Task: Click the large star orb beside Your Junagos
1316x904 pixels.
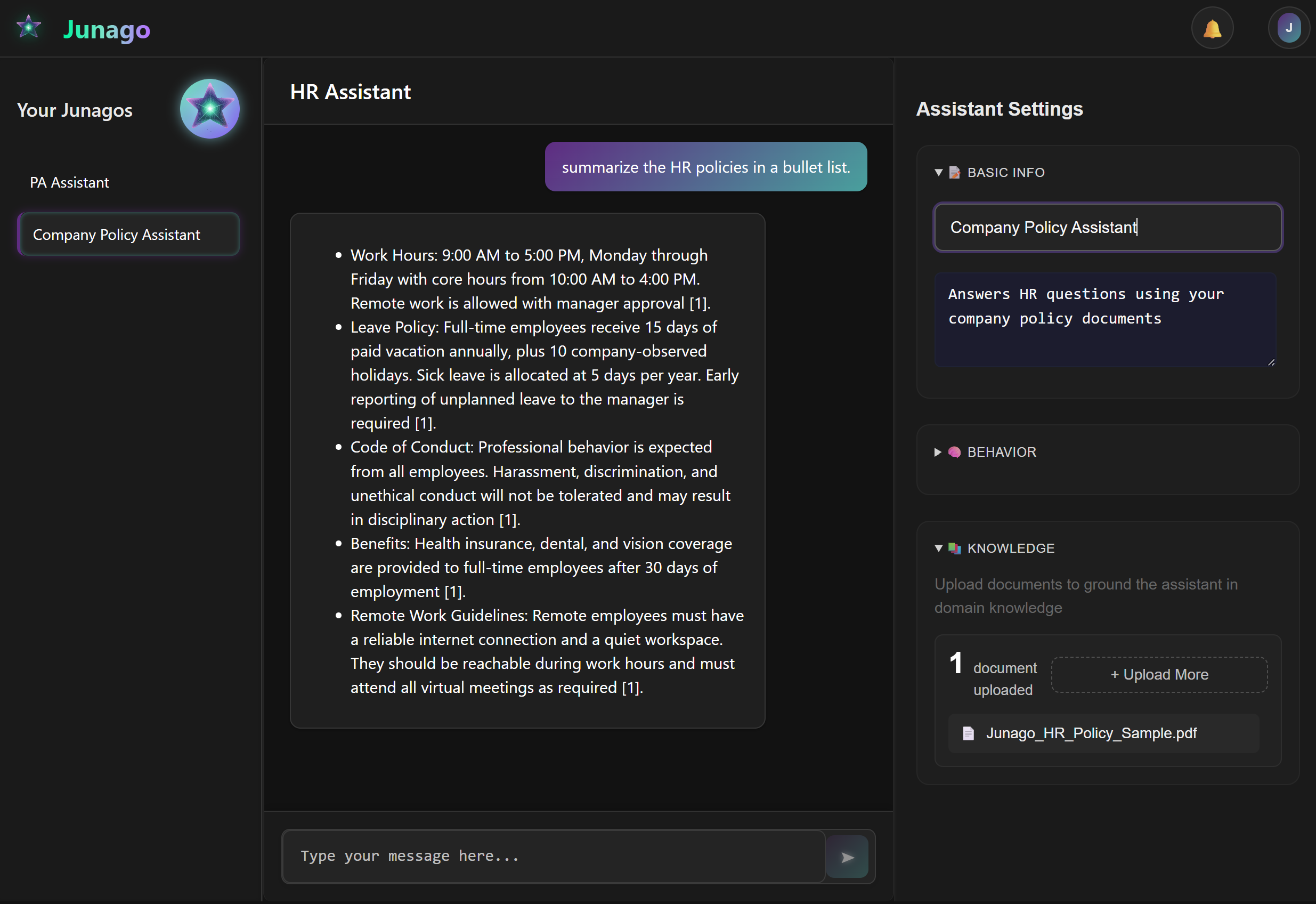Action: [x=209, y=109]
